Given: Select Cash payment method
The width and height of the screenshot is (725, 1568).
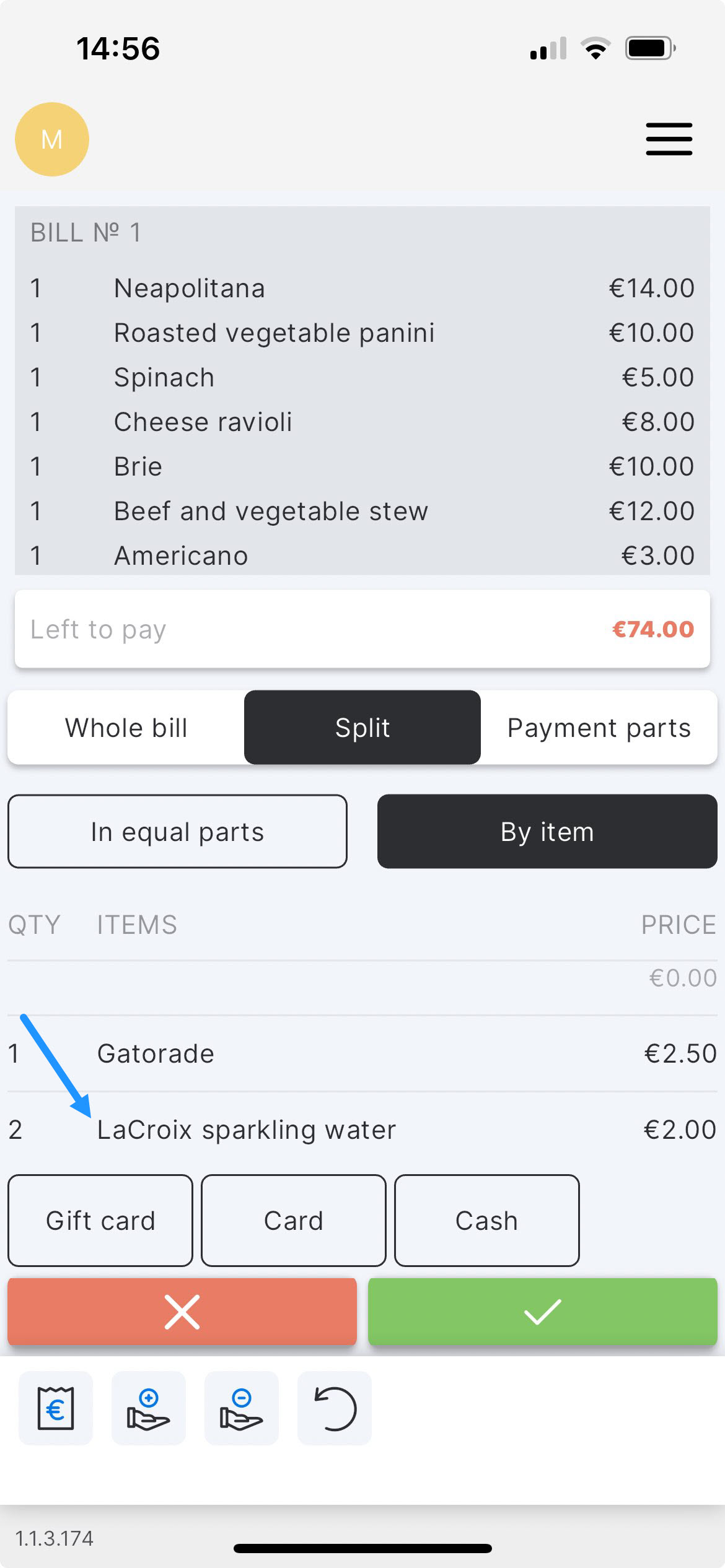Looking at the screenshot, I should pos(487,1221).
